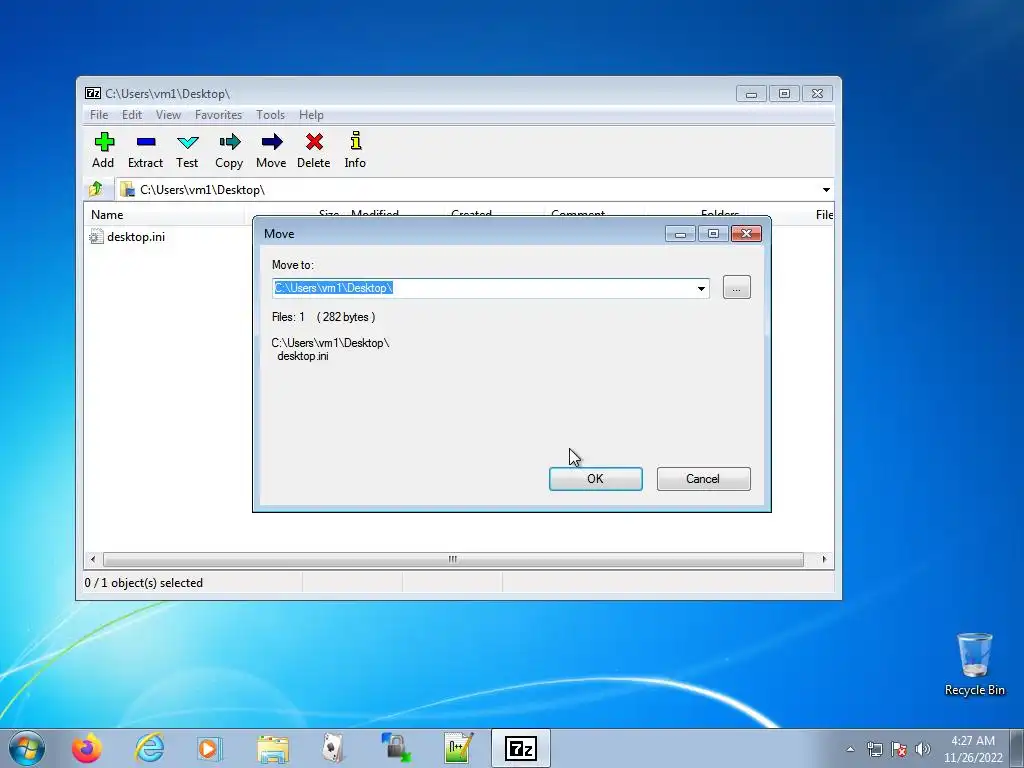1024x768 pixels.
Task: Open Windows Media Player taskbar icon
Action: (210, 748)
